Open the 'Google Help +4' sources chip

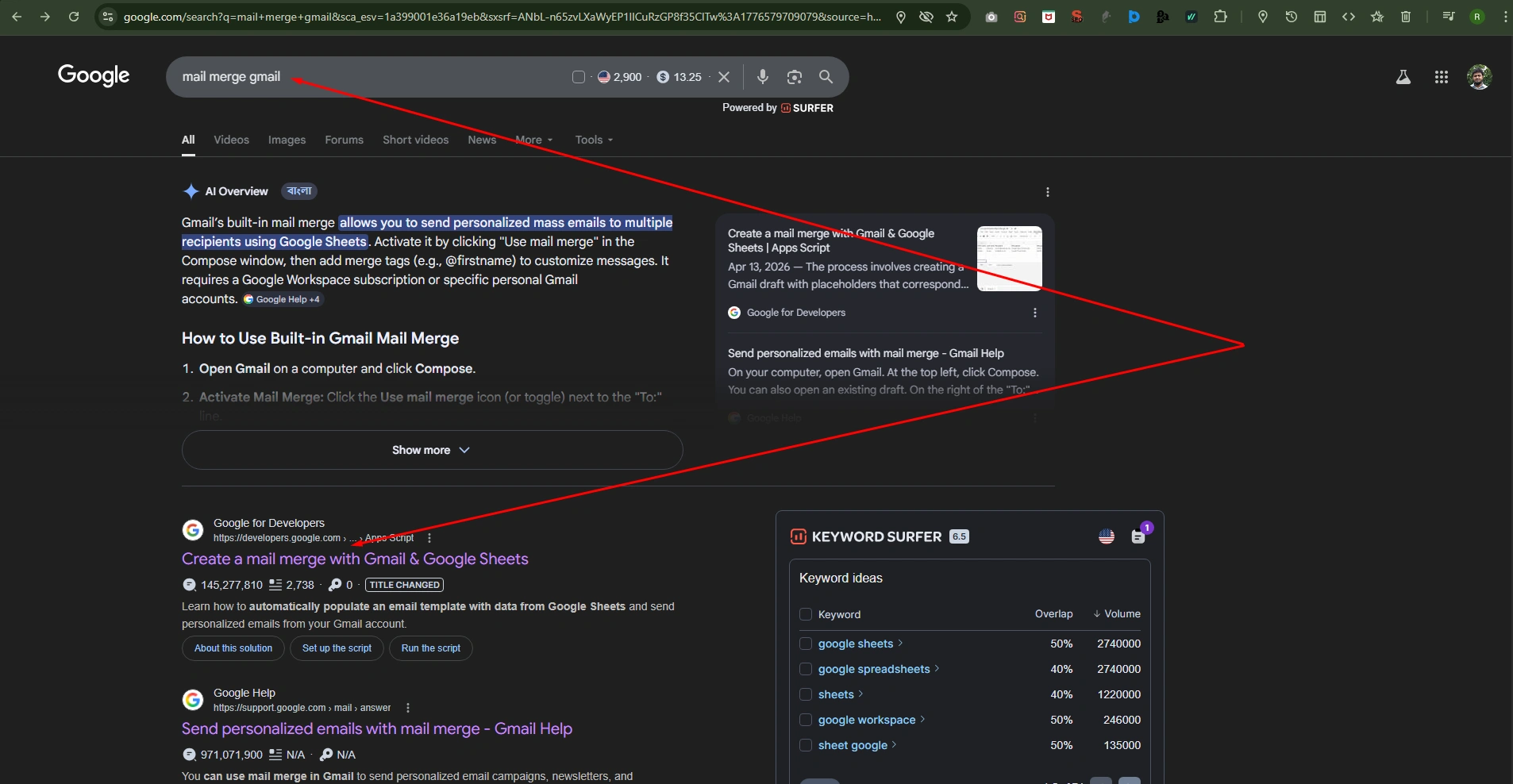point(282,299)
